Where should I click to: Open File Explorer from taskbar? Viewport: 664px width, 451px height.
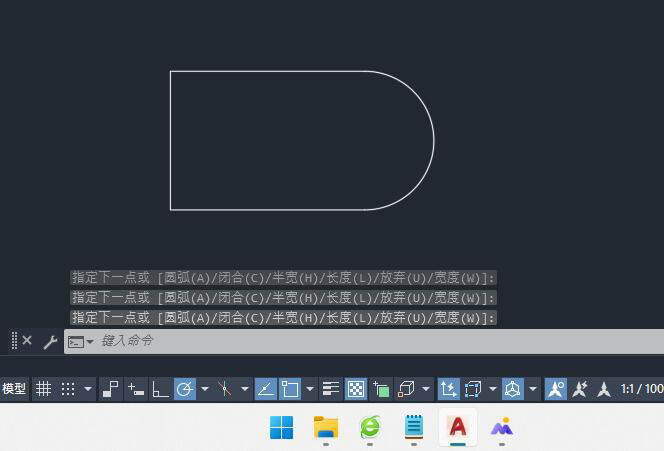pos(326,427)
